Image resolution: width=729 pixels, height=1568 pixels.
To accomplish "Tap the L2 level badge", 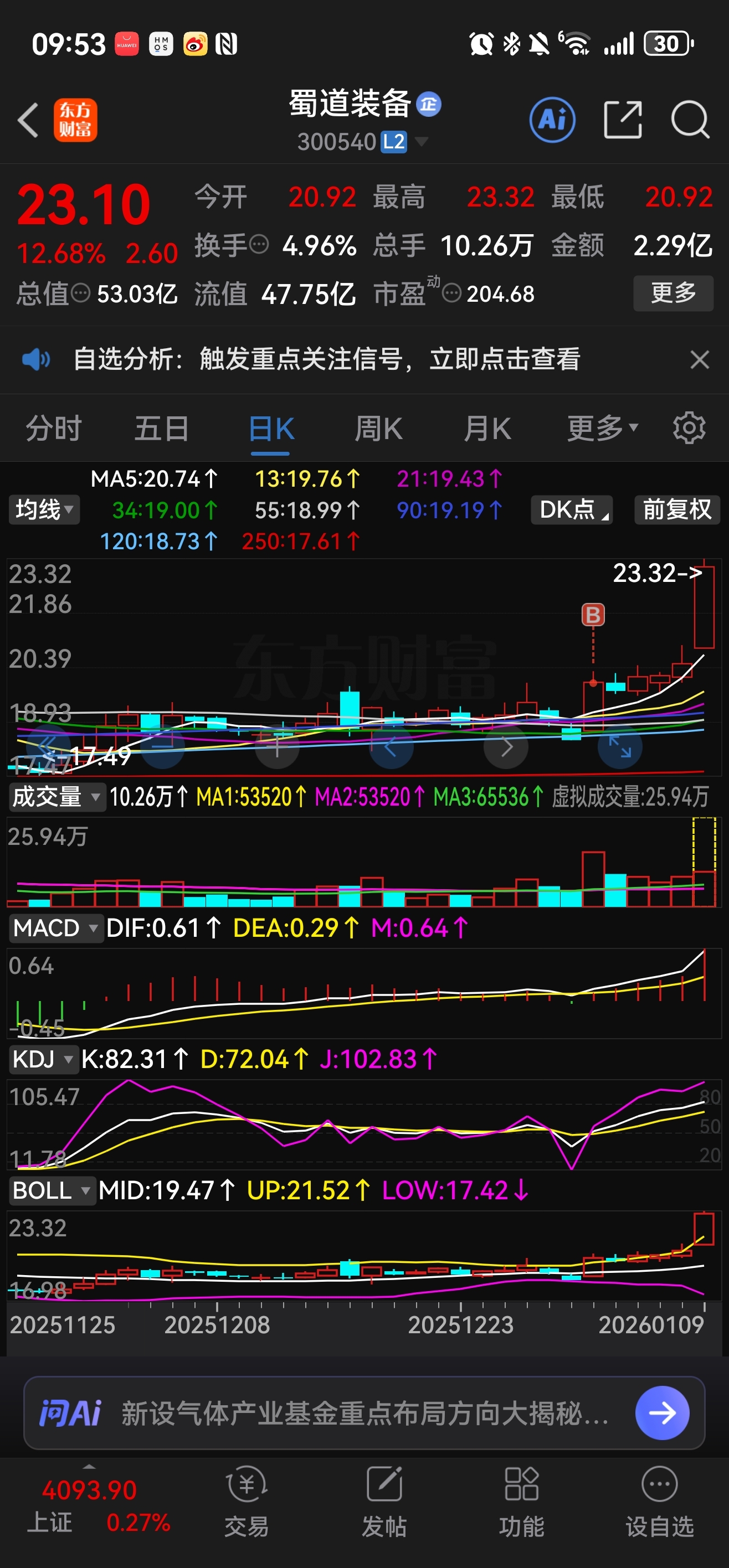I will (x=393, y=142).
